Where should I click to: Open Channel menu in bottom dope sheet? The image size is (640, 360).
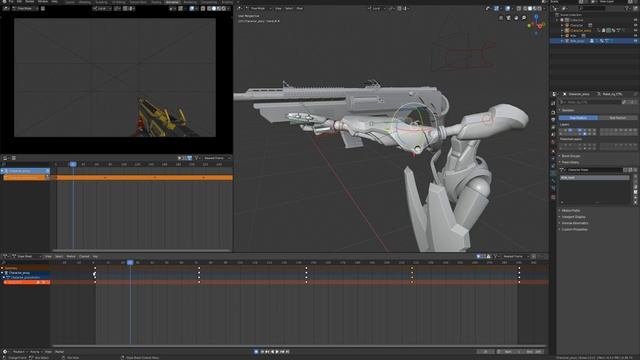pyautogui.click(x=84, y=256)
